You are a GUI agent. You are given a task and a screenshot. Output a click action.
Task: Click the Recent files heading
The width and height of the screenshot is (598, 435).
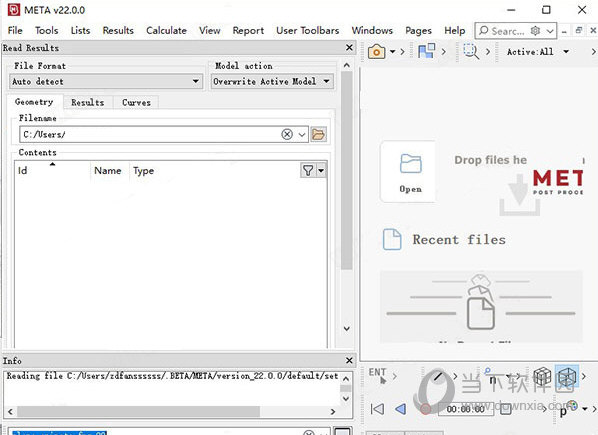point(459,239)
